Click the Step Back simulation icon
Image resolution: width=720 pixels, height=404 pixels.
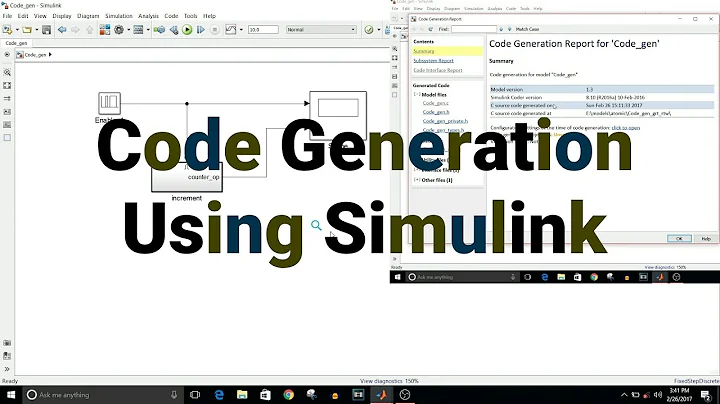174,30
